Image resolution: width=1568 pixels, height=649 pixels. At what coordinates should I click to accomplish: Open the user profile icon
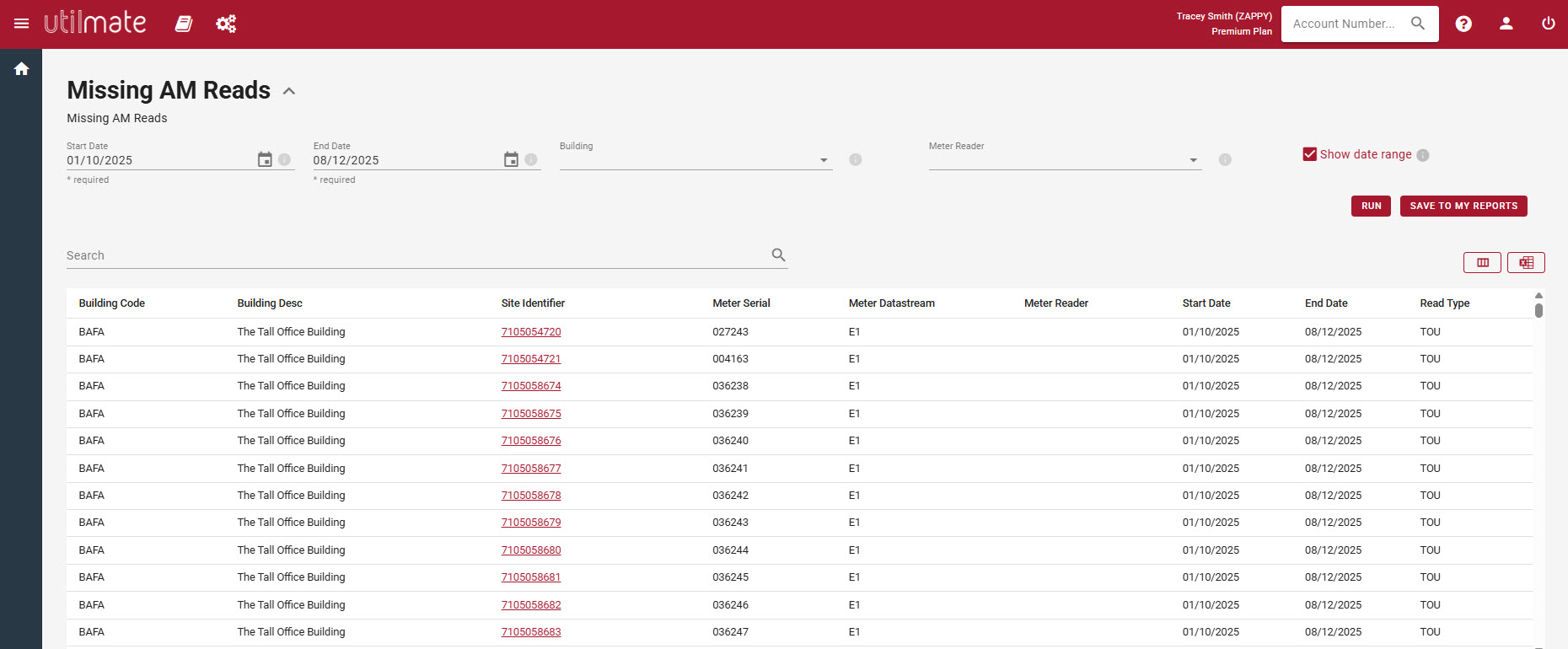1506,24
